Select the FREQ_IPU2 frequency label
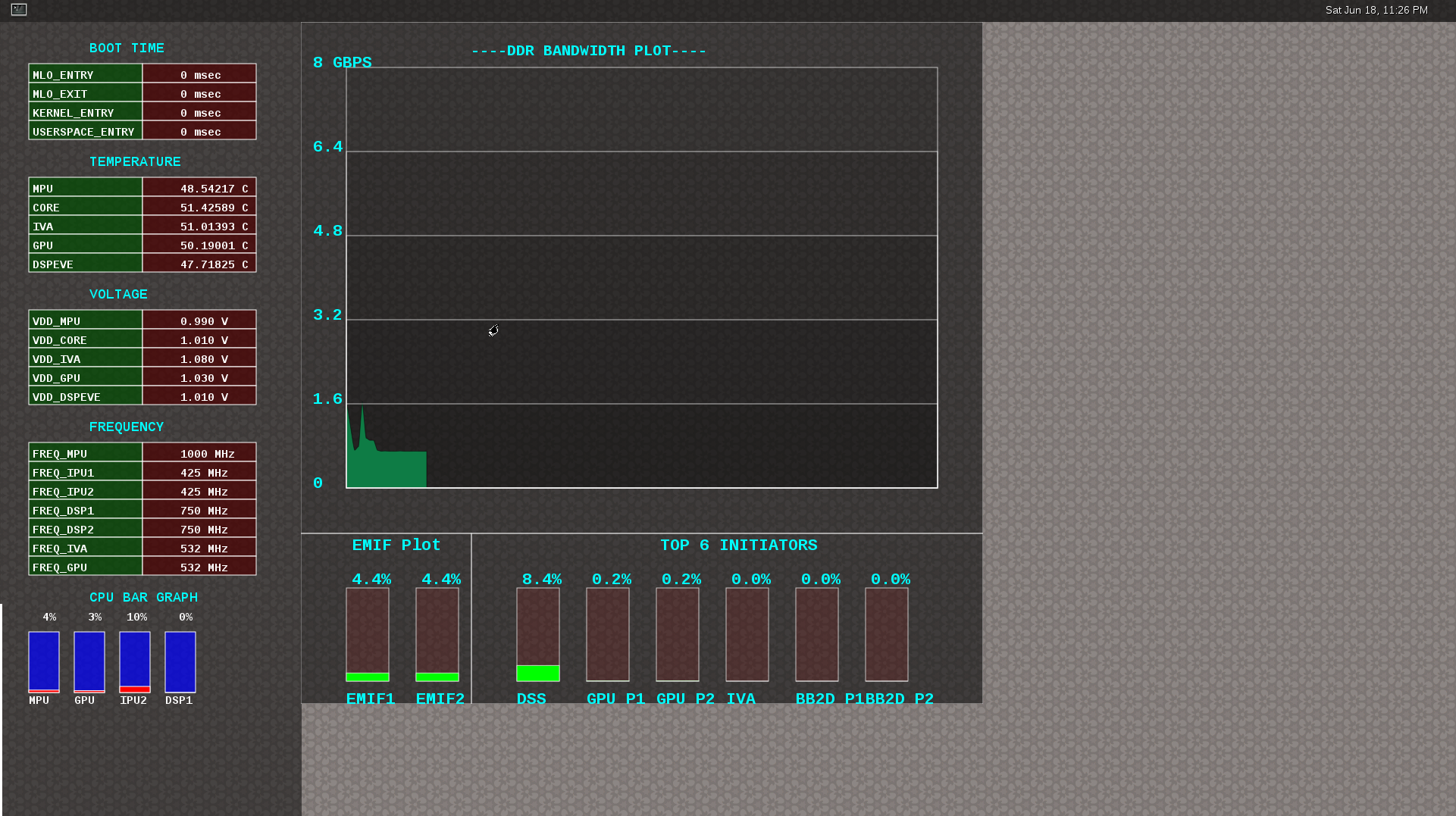Viewport: 1456px width, 816px height. click(x=86, y=491)
